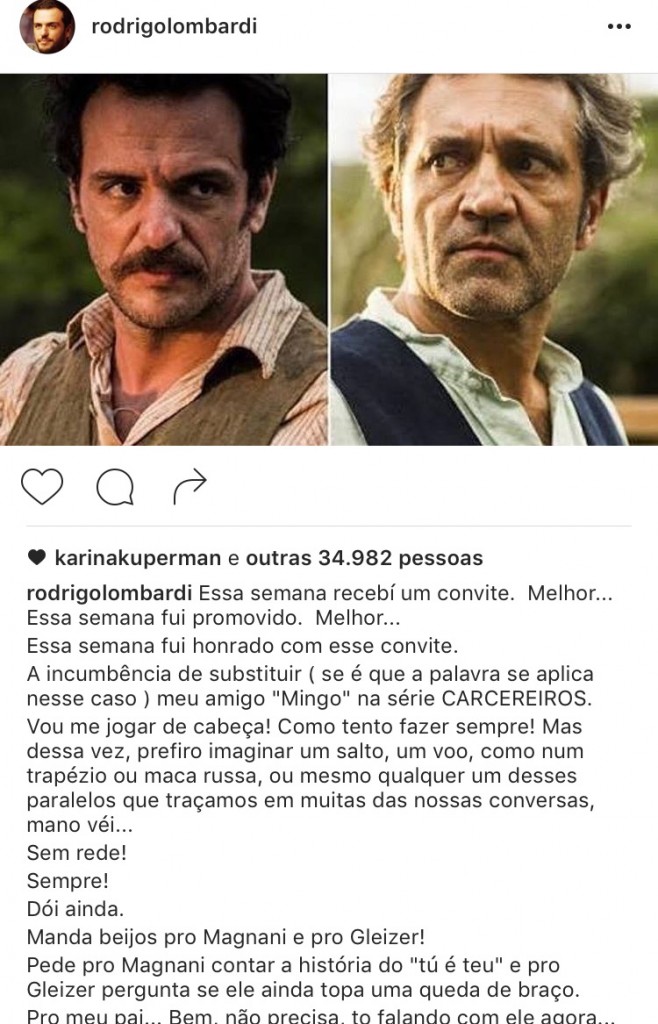Like the post with the heart icon
The height and width of the screenshot is (1024, 658).
pyautogui.click(x=42, y=487)
